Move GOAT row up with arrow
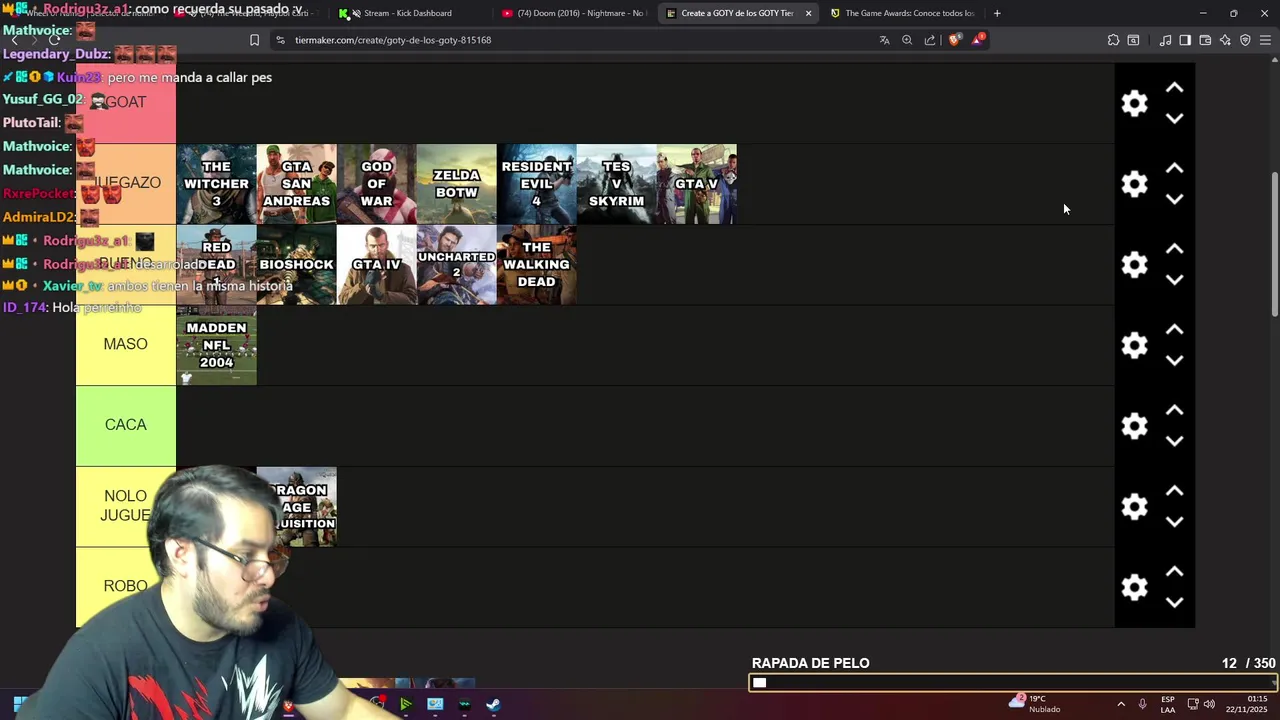The height and width of the screenshot is (720, 1280). tap(1175, 88)
